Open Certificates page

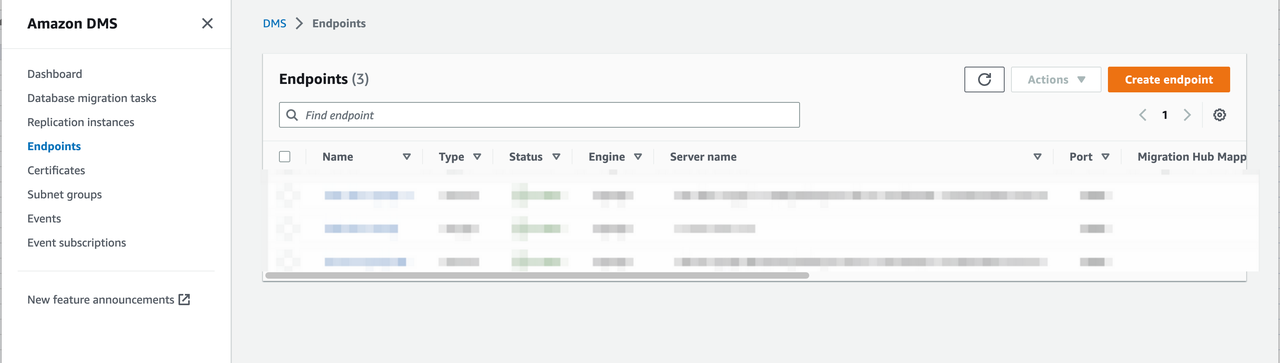click(x=56, y=170)
